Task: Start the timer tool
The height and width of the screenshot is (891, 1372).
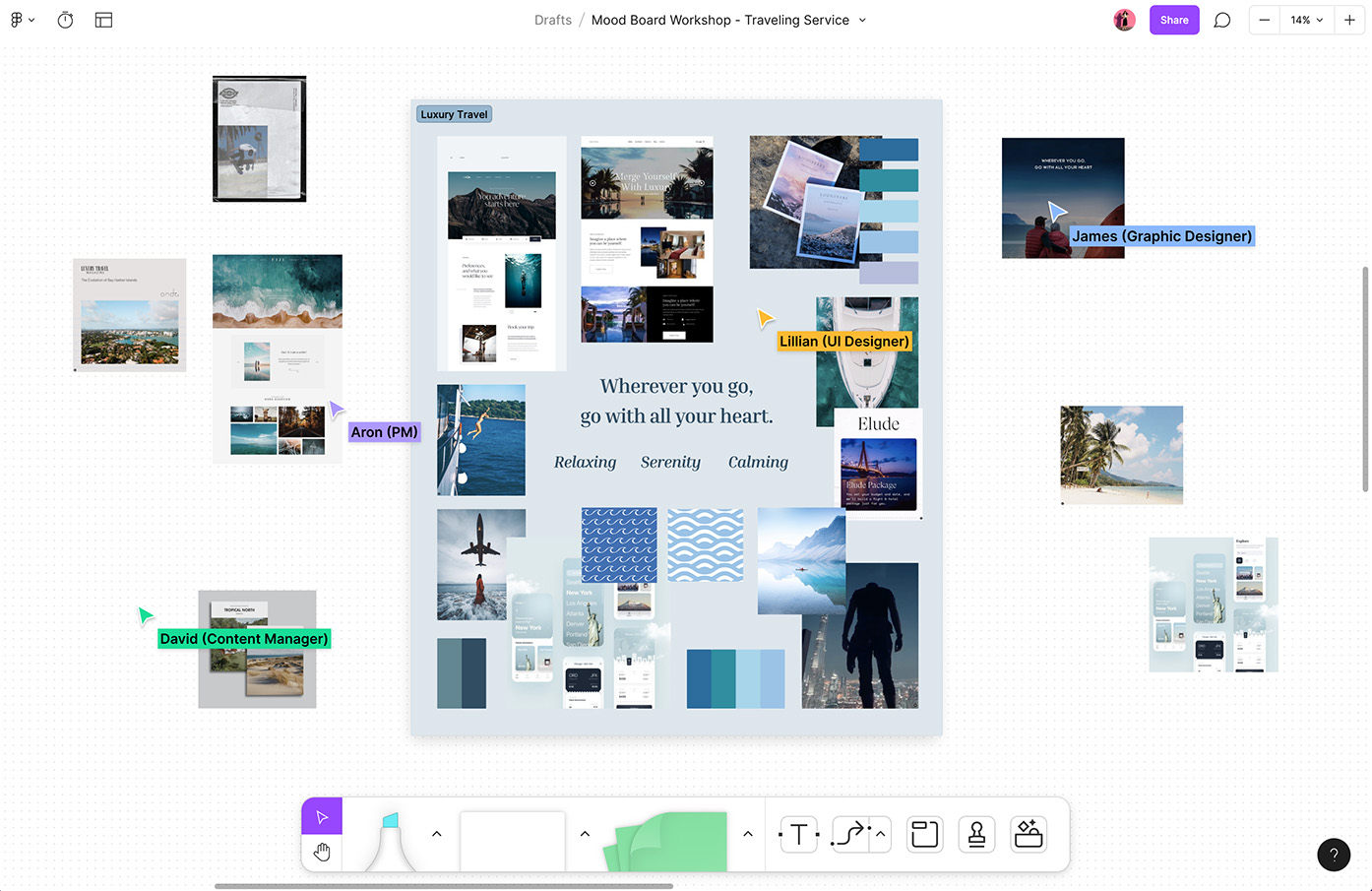Action: pyautogui.click(x=65, y=20)
